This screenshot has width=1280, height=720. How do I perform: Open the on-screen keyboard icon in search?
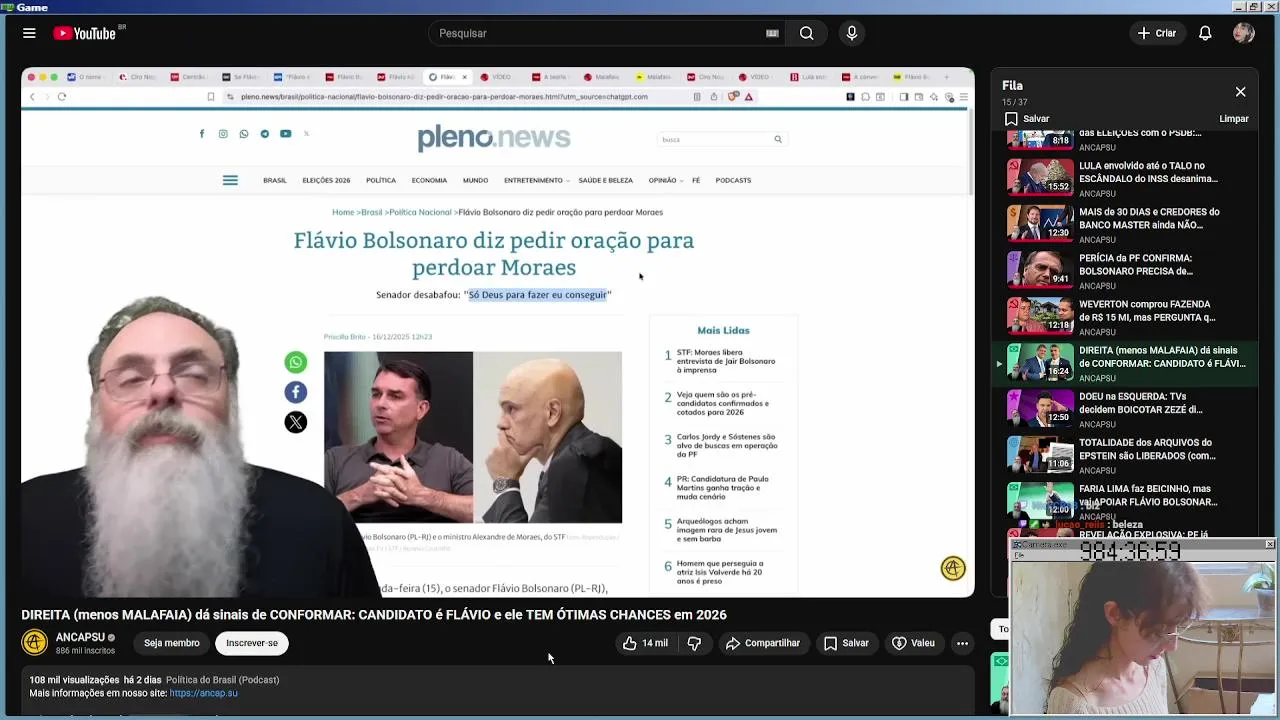(772, 33)
